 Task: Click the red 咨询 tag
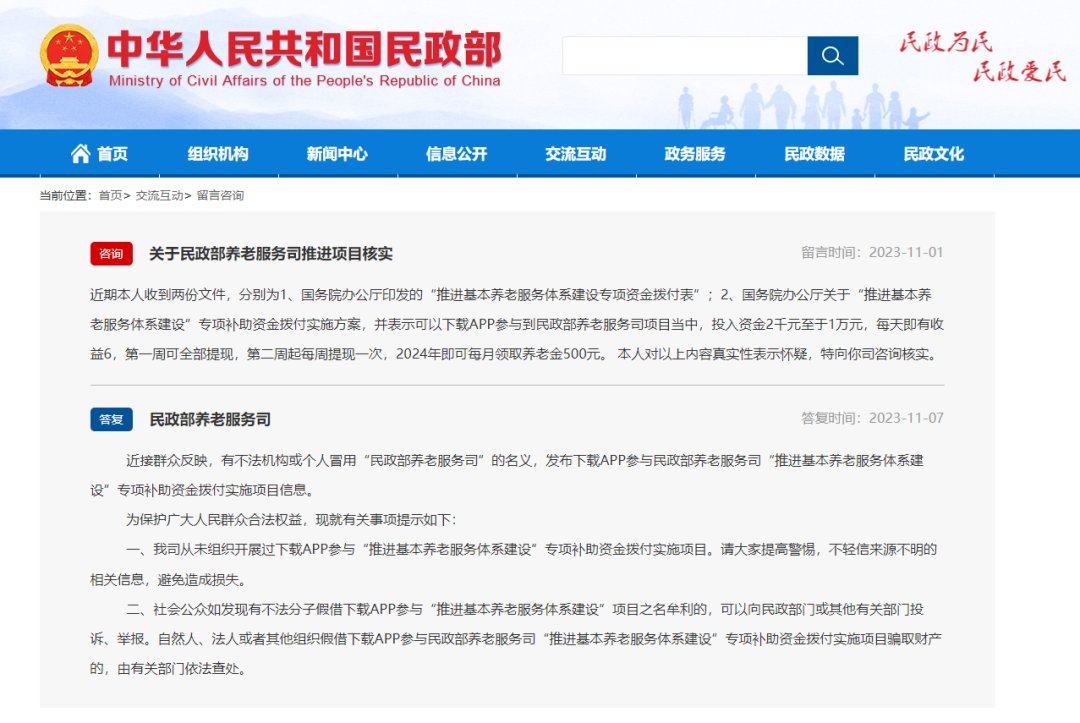pos(111,253)
